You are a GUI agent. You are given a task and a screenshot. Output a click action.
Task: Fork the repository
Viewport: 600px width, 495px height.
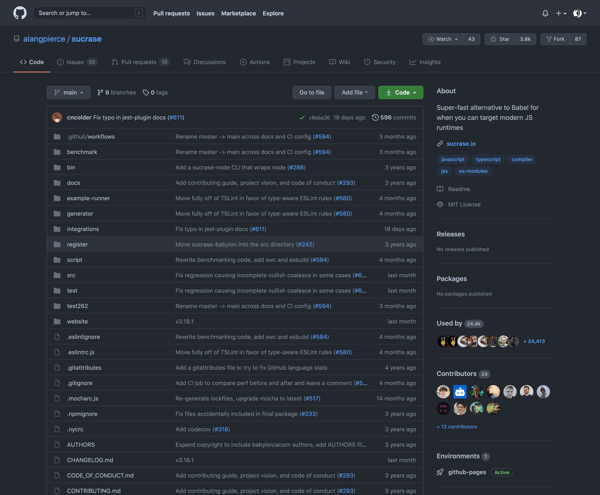click(x=555, y=39)
